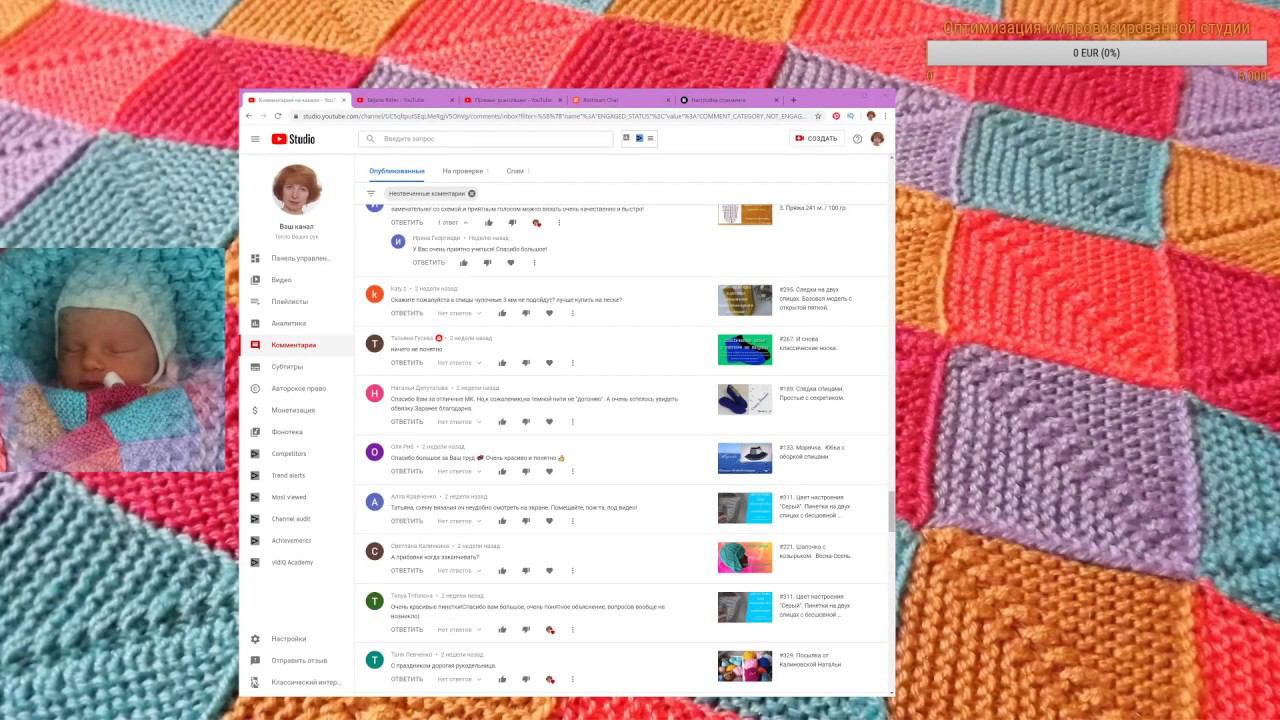Heart the 'Очень красиво и понятно' comment
This screenshot has width=1280, height=720.
(x=549, y=471)
